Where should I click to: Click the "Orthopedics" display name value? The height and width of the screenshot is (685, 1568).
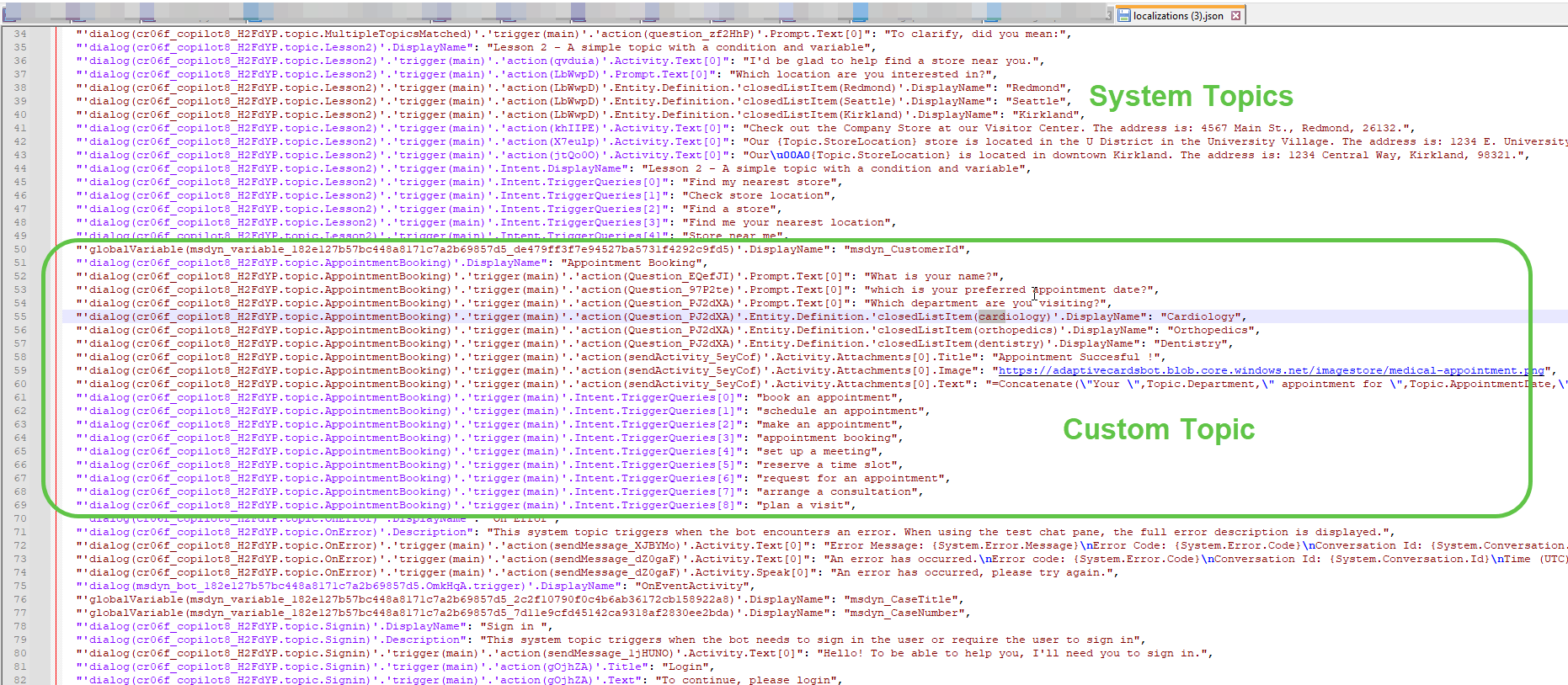point(1211,330)
